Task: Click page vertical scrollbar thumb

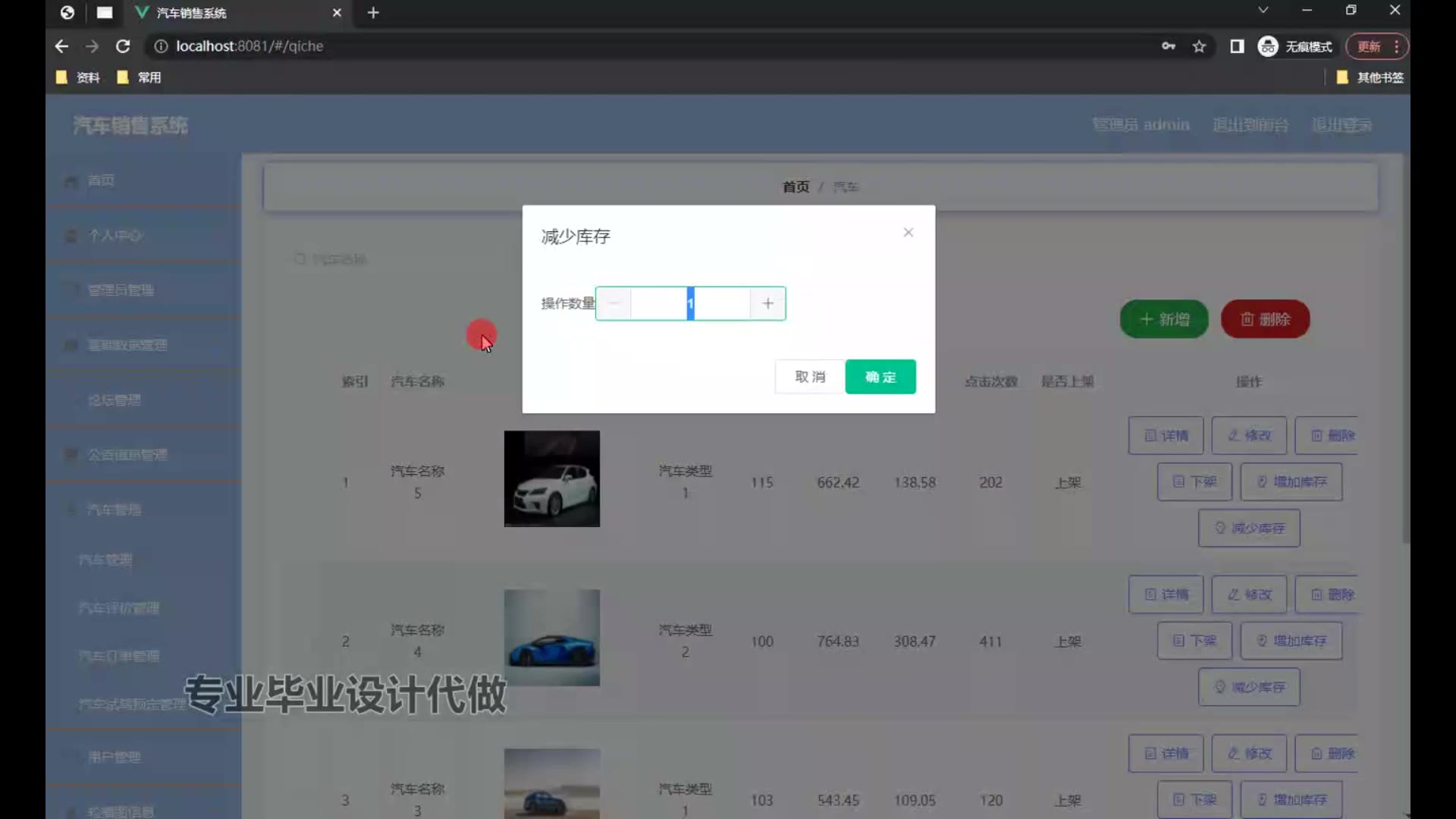Action: point(1405,349)
